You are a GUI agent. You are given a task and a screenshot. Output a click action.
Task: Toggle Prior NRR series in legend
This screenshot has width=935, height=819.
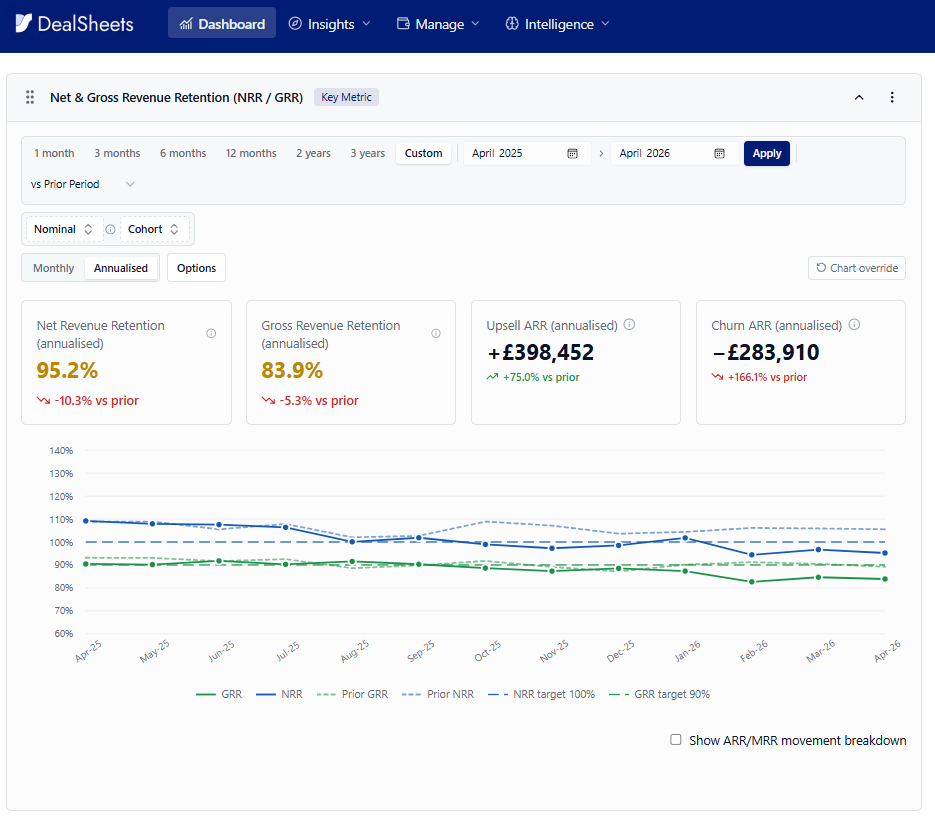(438, 694)
